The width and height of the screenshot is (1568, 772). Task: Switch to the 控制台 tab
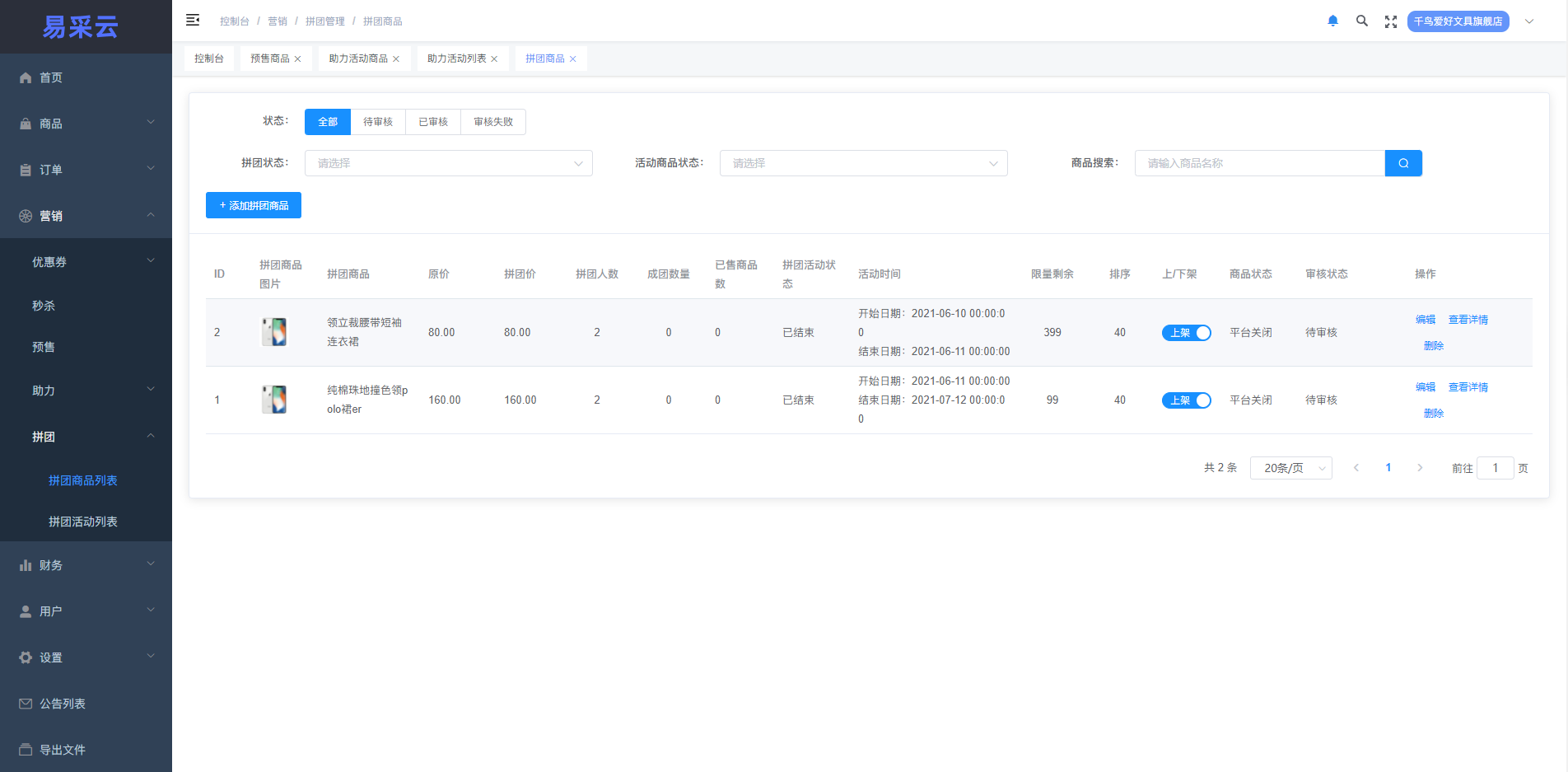coord(208,58)
